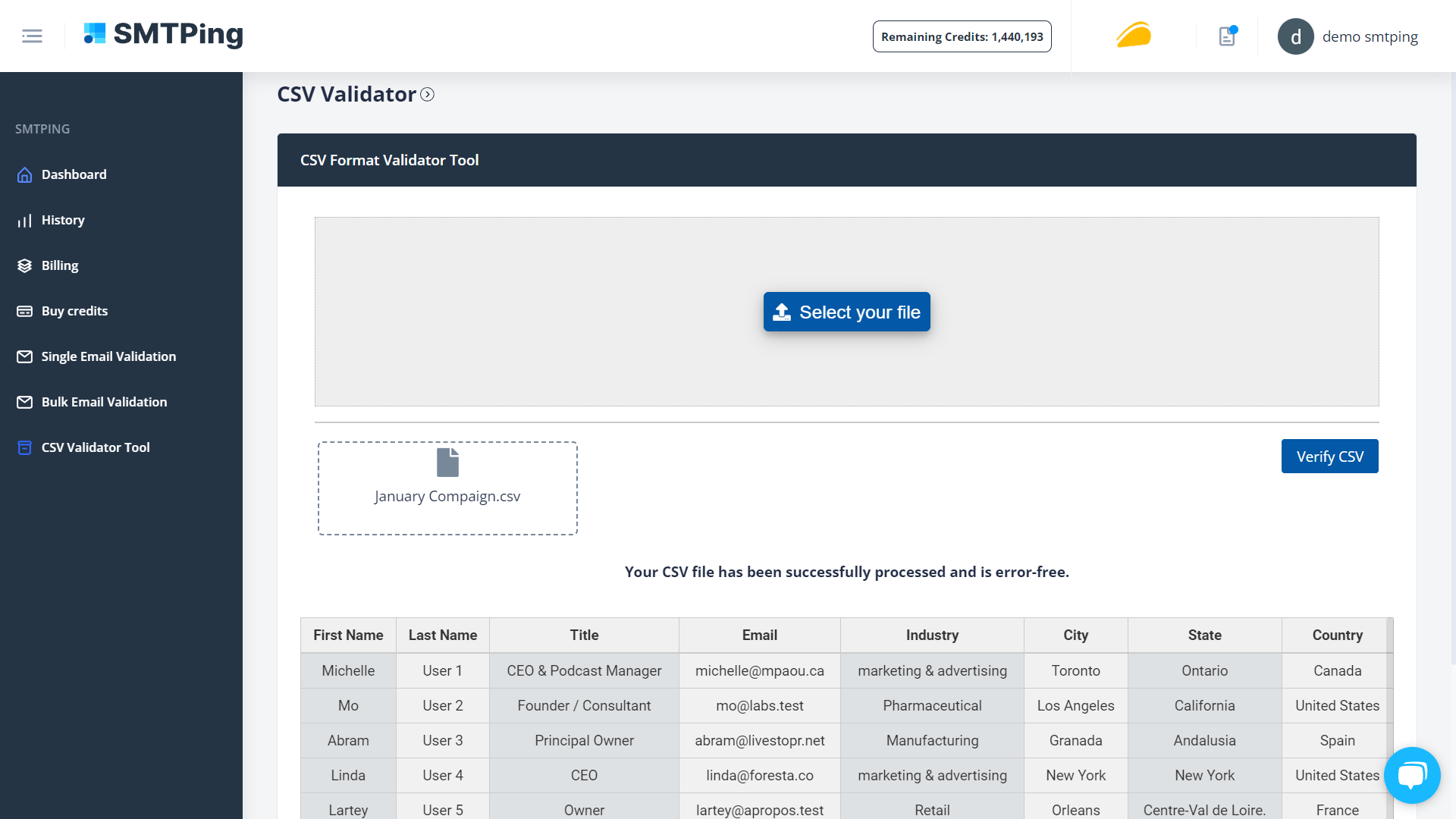Click the yellow wing icon in header
The width and height of the screenshot is (1456, 819).
(x=1134, y=36)
